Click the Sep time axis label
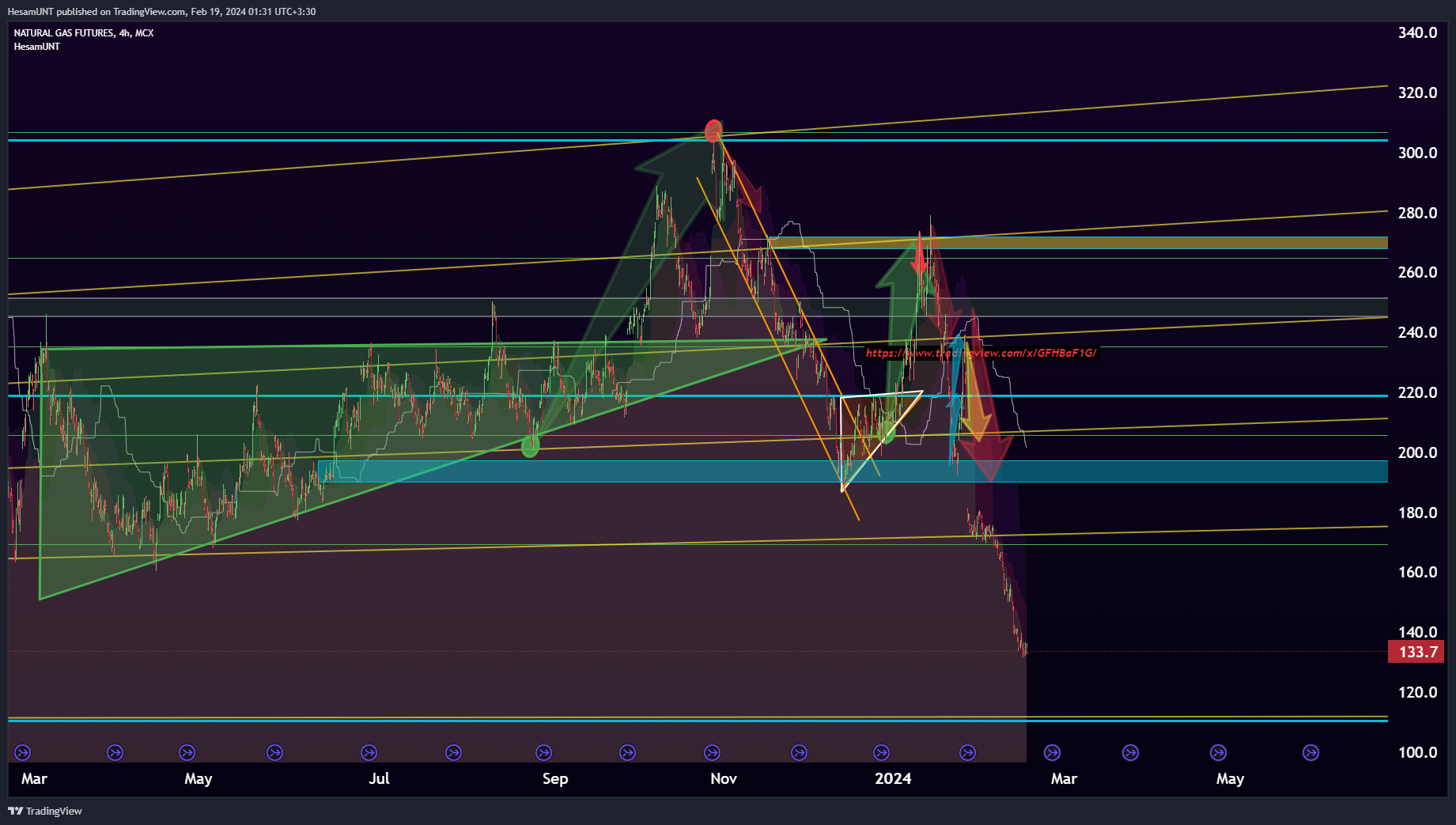The width and height of the screenshot is (1456, 825). tap(555, 778)
